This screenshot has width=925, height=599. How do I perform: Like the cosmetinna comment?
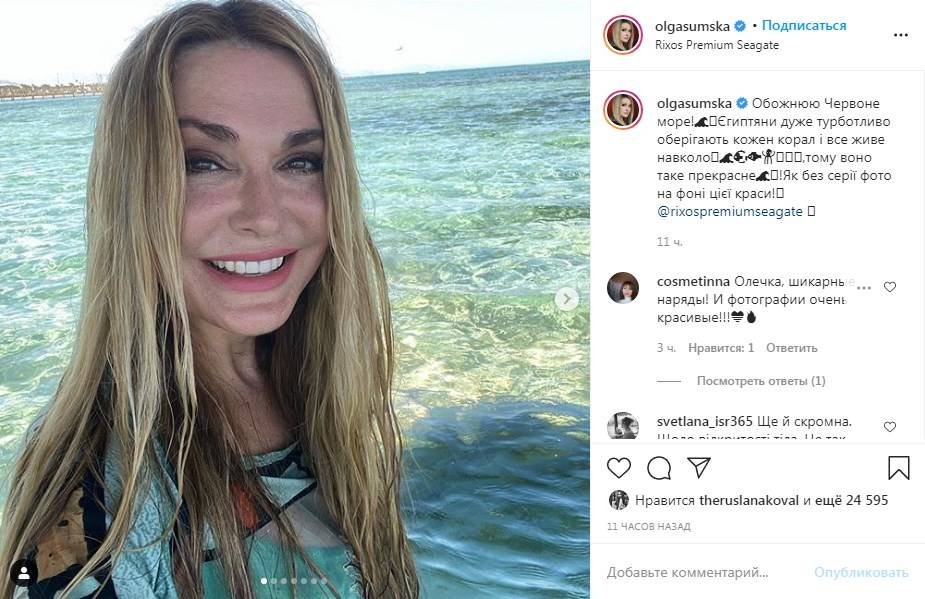(890, 287)
